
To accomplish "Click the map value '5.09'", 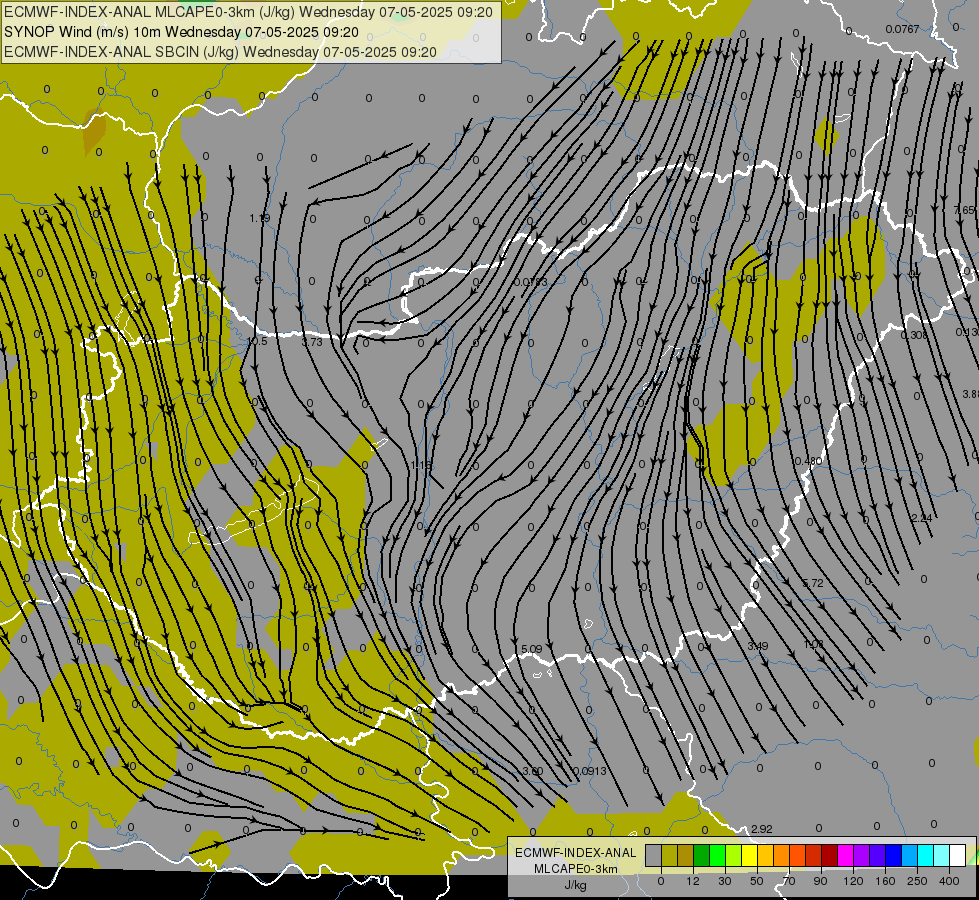I will tap(531, 650).
